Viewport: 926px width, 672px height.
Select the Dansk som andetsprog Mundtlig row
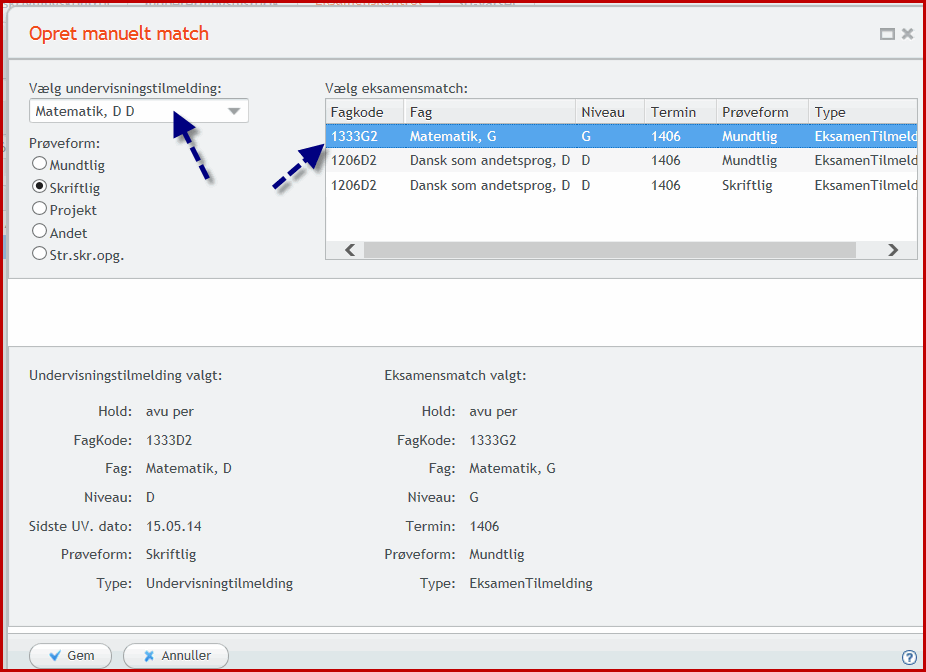[x=621, y=161]
